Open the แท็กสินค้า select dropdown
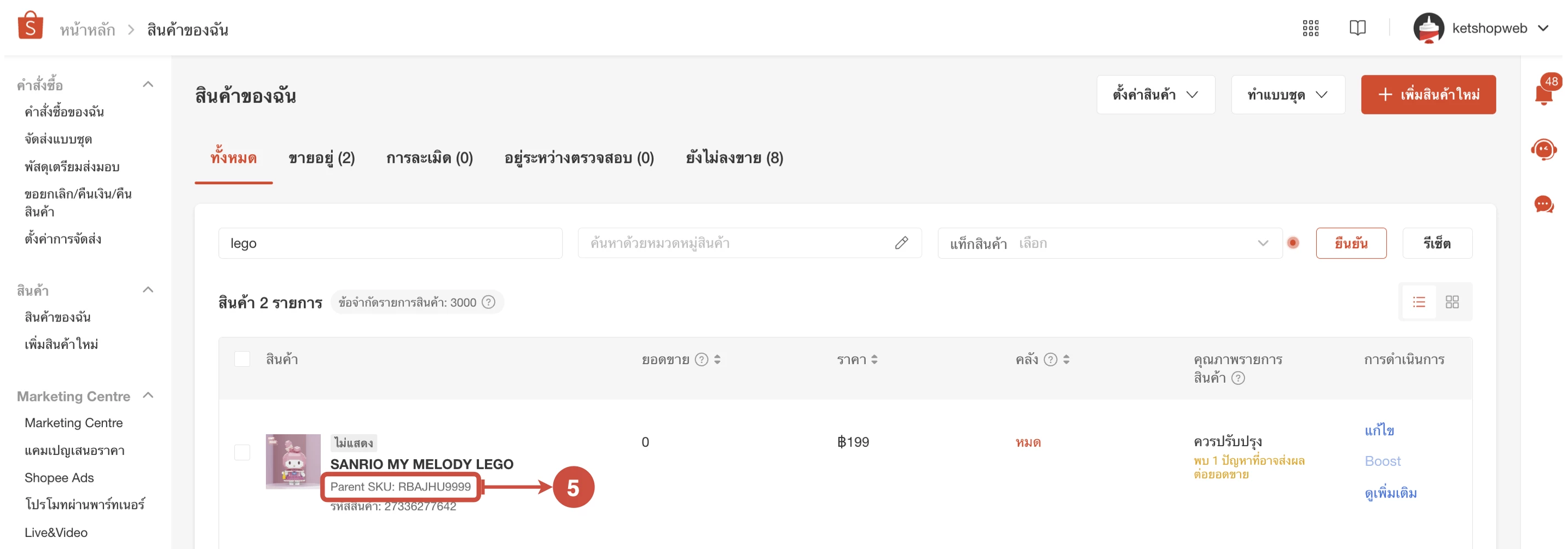Screen dimensions: 1568x549 pos(1110,243)
